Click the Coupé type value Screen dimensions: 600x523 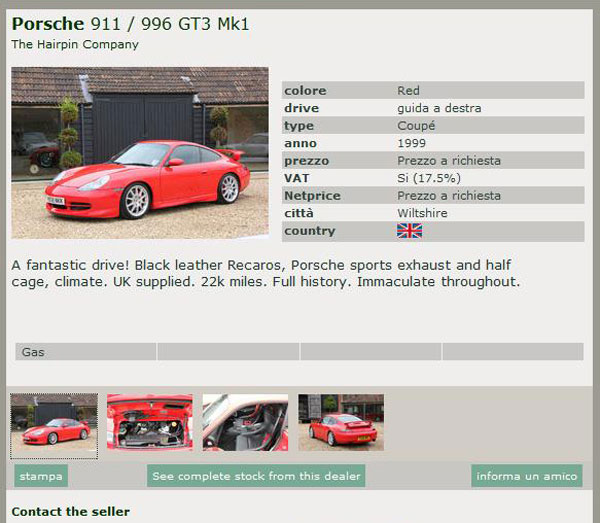tap(416, 125)
